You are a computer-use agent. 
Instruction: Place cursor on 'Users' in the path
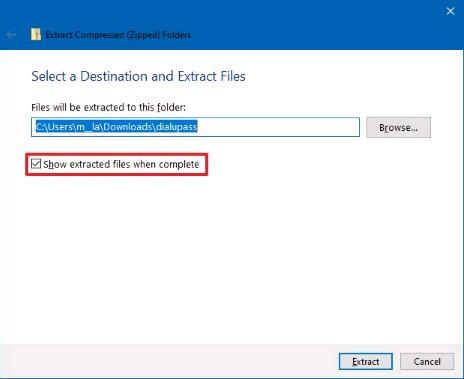(x=60, y=127)
